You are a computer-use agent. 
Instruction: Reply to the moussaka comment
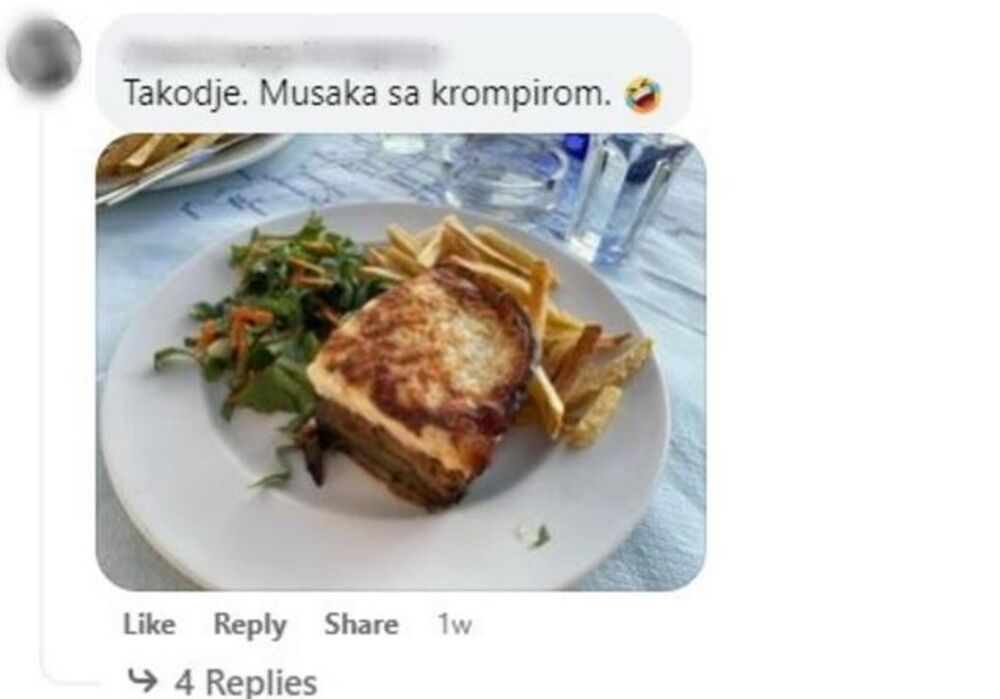point(249,624)
